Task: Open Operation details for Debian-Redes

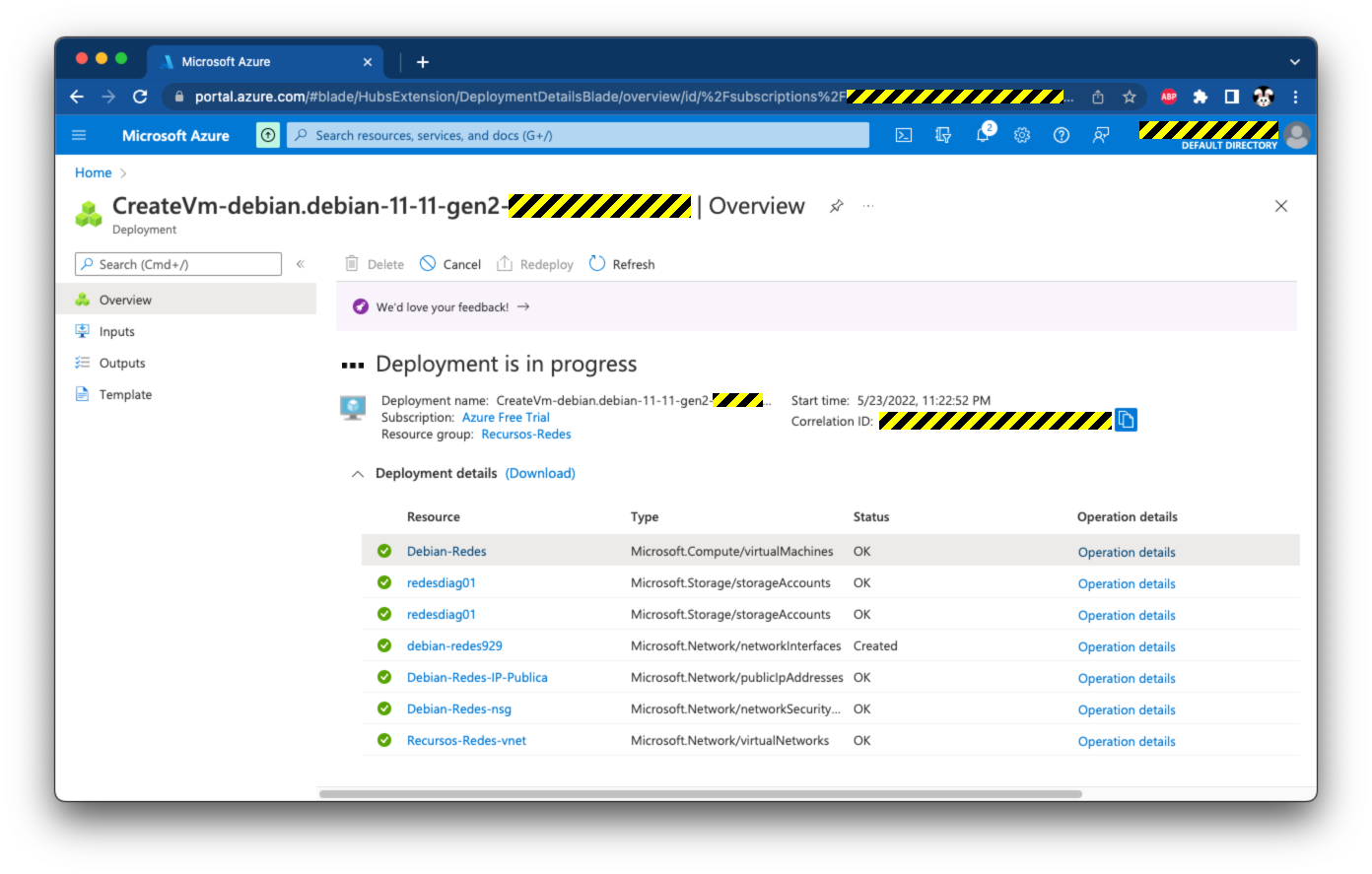Action: [x=1127, y=553]
